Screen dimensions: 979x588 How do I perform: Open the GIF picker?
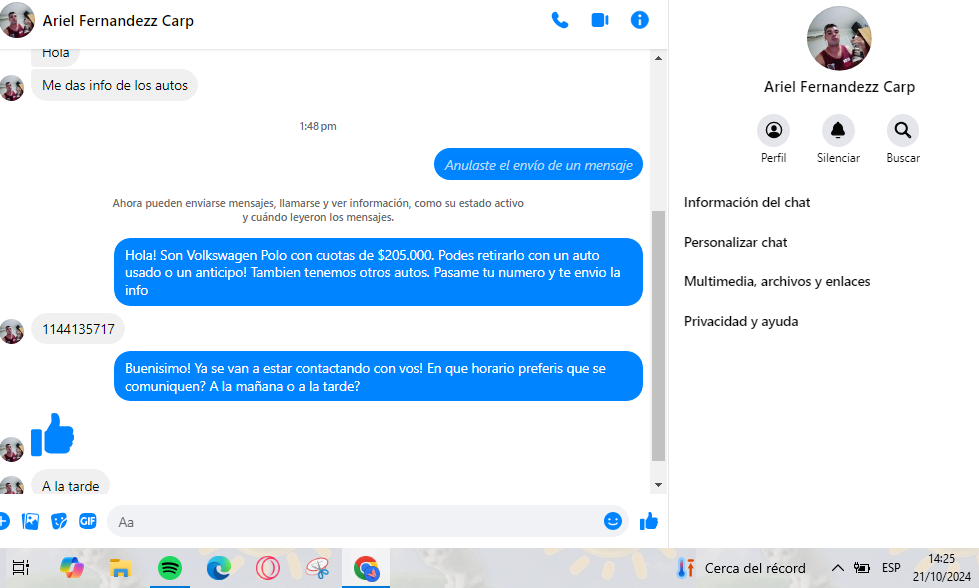(x=87, y=521)
